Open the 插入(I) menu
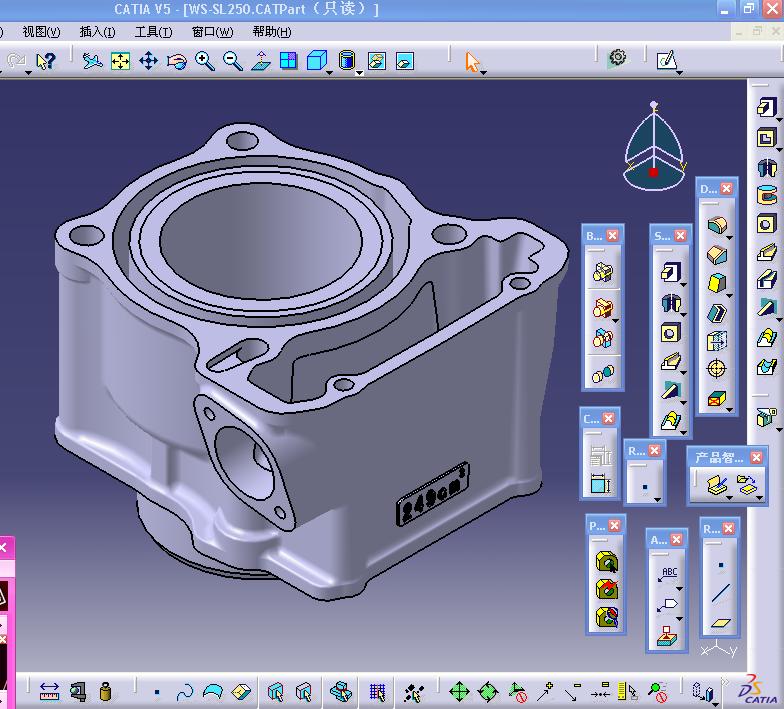Screen dimensions: 784x709 tap(98, 32)
